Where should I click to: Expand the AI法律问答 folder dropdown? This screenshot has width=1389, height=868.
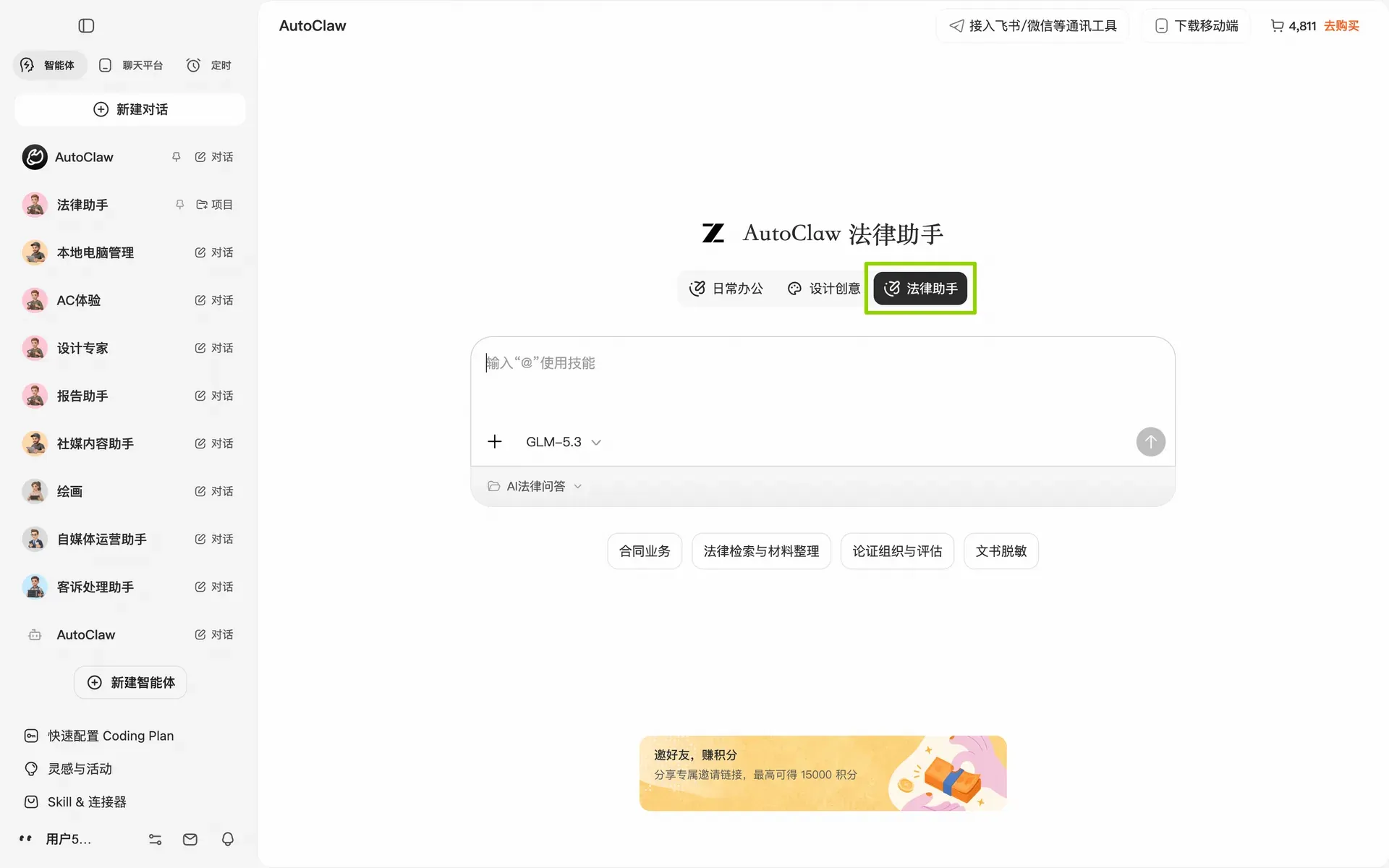(x=535, y=486)
